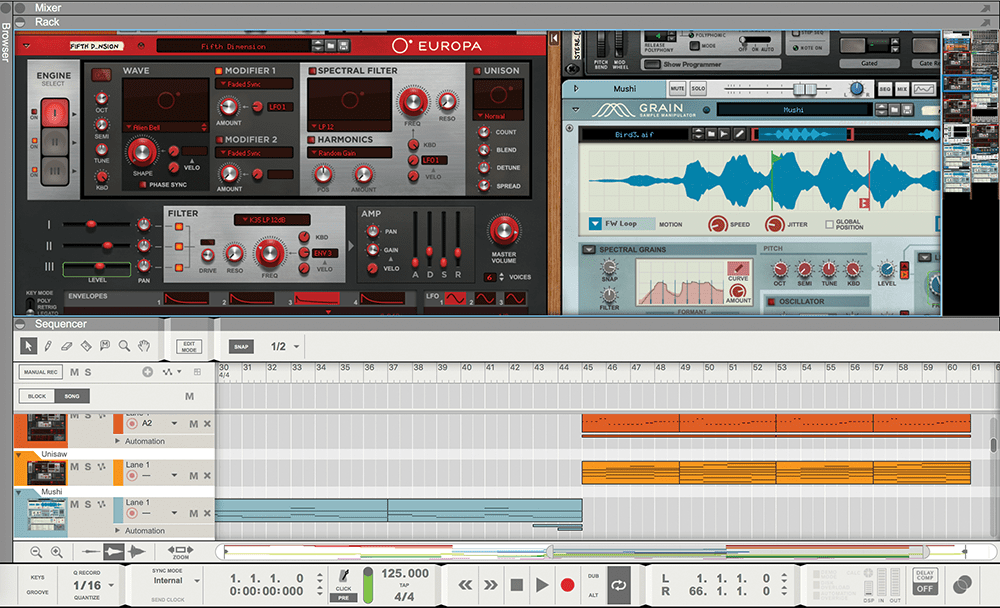Enable the Global Position checkbox in Grain
The height and width of the screenshot is (608, 1000).
point(829,224)
